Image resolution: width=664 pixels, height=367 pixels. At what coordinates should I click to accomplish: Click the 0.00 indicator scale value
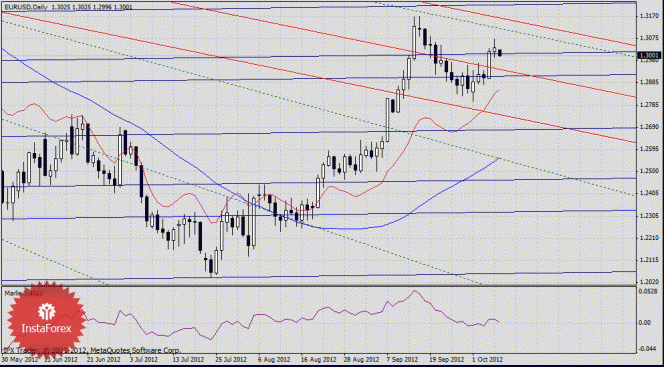click(645, 323)
